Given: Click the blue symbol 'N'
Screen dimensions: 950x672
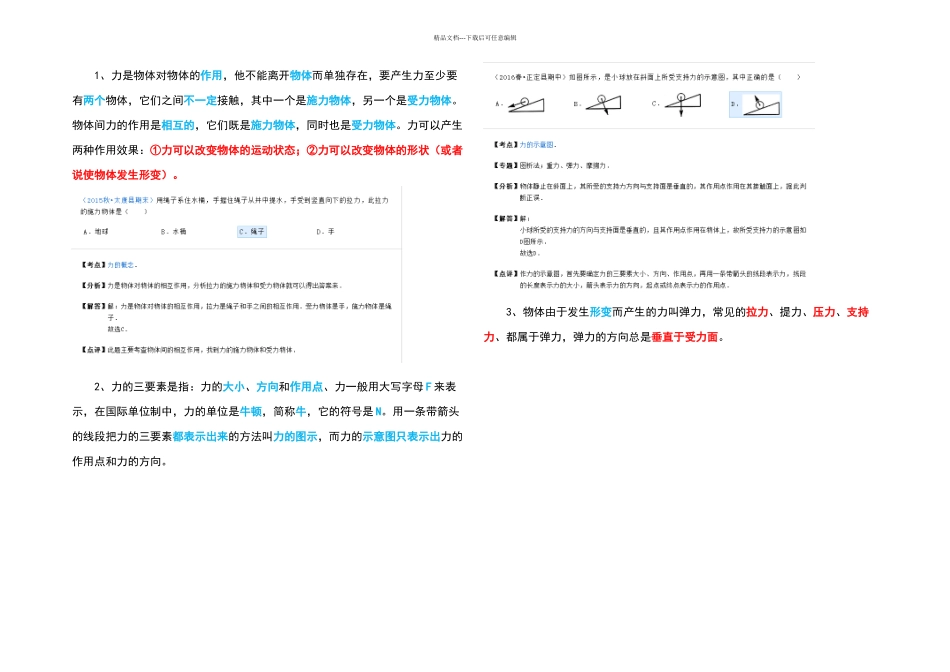Looking at the screenshot, I should pos(378,411).
